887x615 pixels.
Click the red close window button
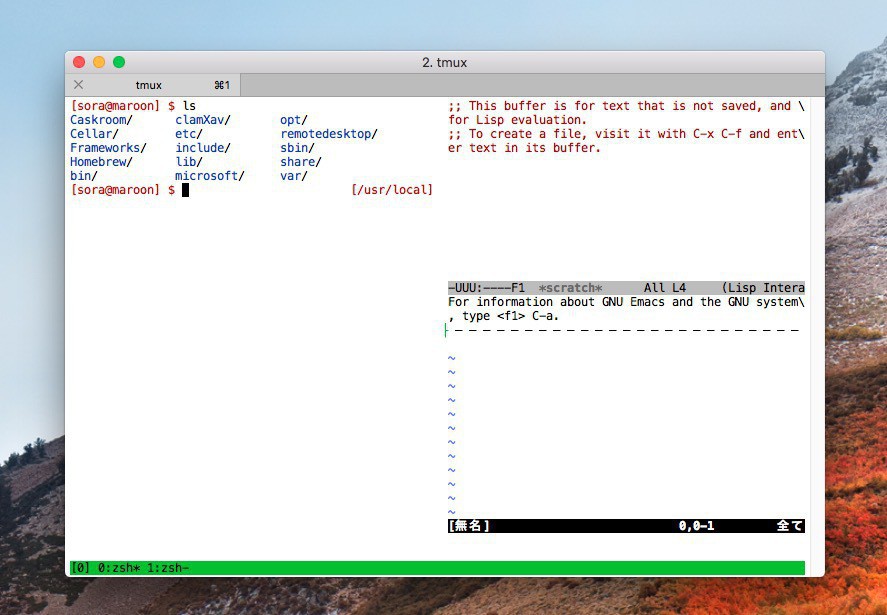tap(79, 62)
